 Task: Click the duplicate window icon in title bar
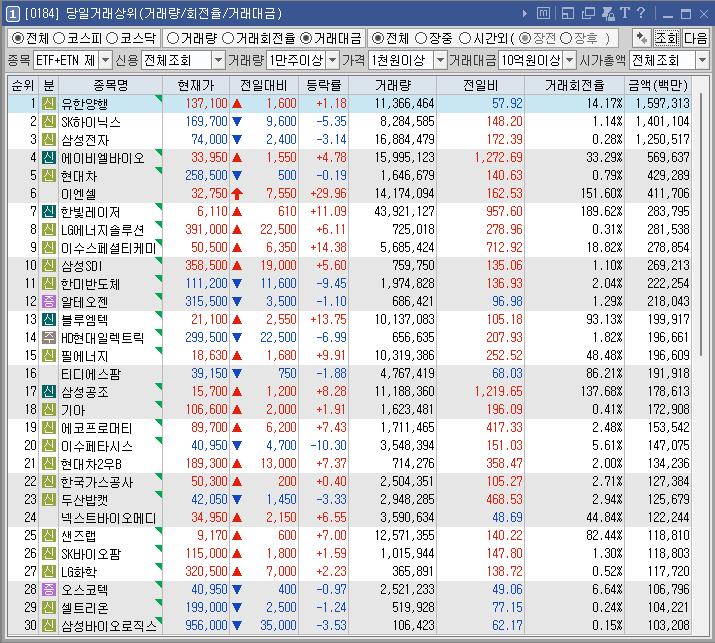pyautogui.click(x=588, y=14)
